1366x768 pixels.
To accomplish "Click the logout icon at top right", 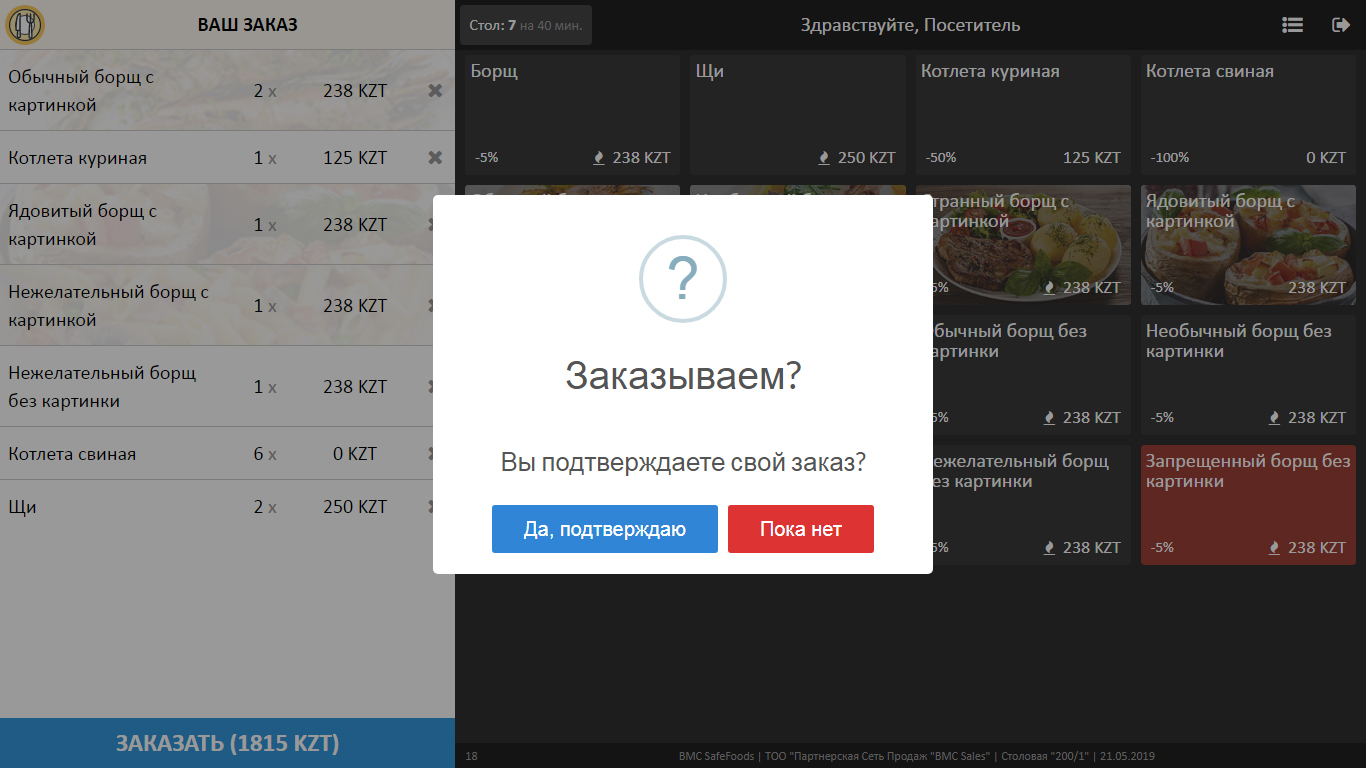I will [1341, 25].
